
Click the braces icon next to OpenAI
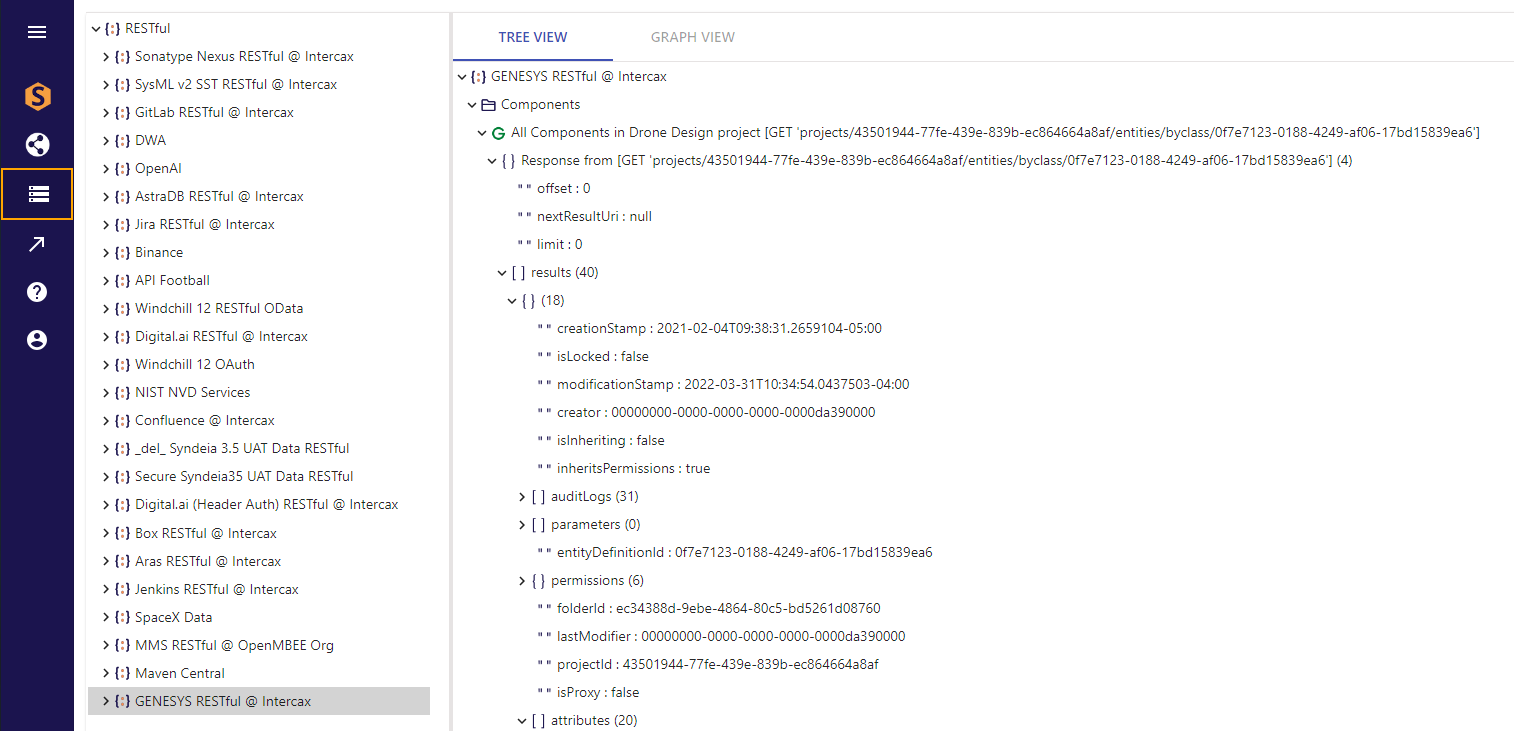tap(123, 169)
